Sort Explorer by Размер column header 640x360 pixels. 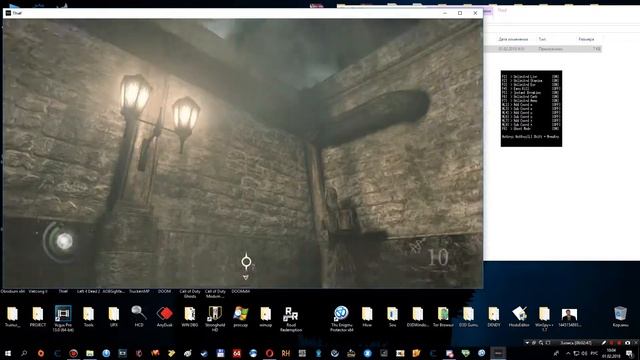coord(586,39)
